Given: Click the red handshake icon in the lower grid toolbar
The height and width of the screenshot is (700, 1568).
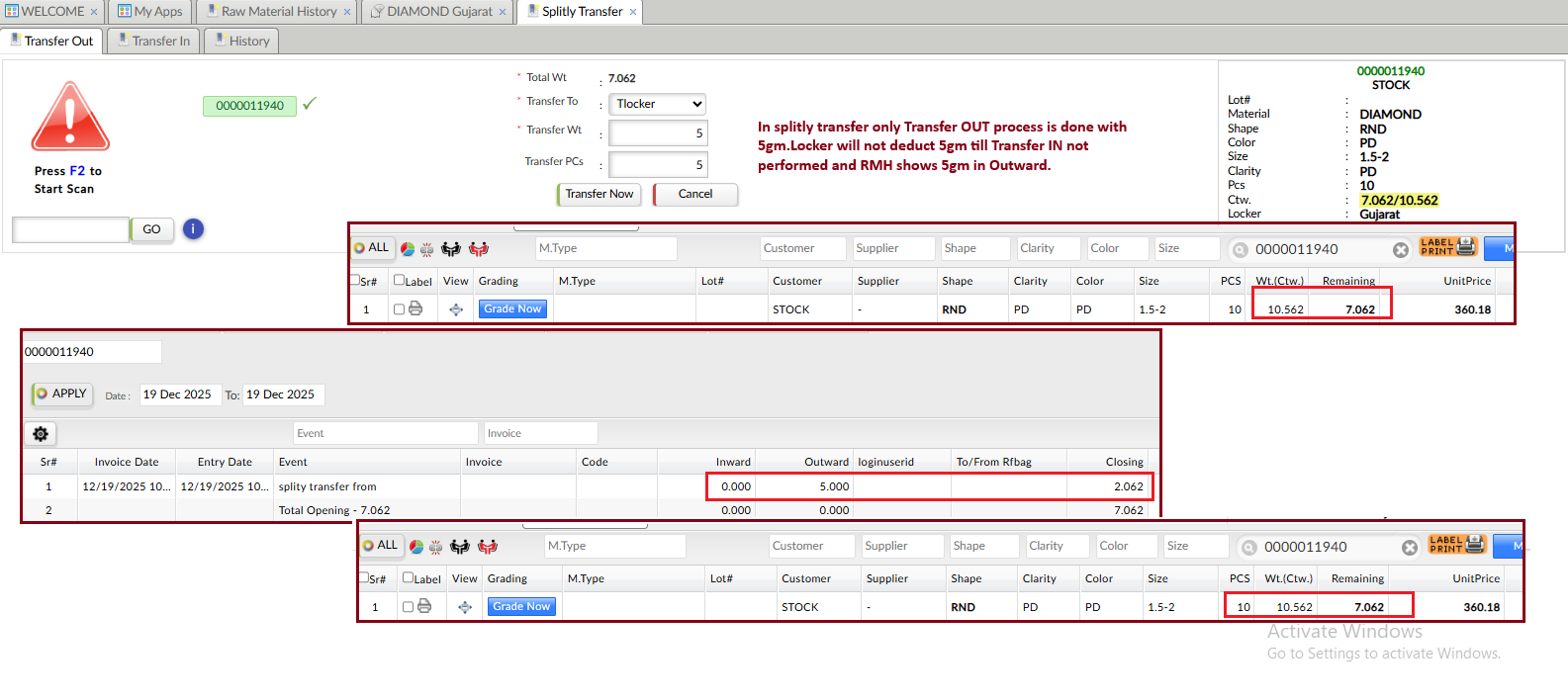Looking at the screenshot, I should click(488, 547).
